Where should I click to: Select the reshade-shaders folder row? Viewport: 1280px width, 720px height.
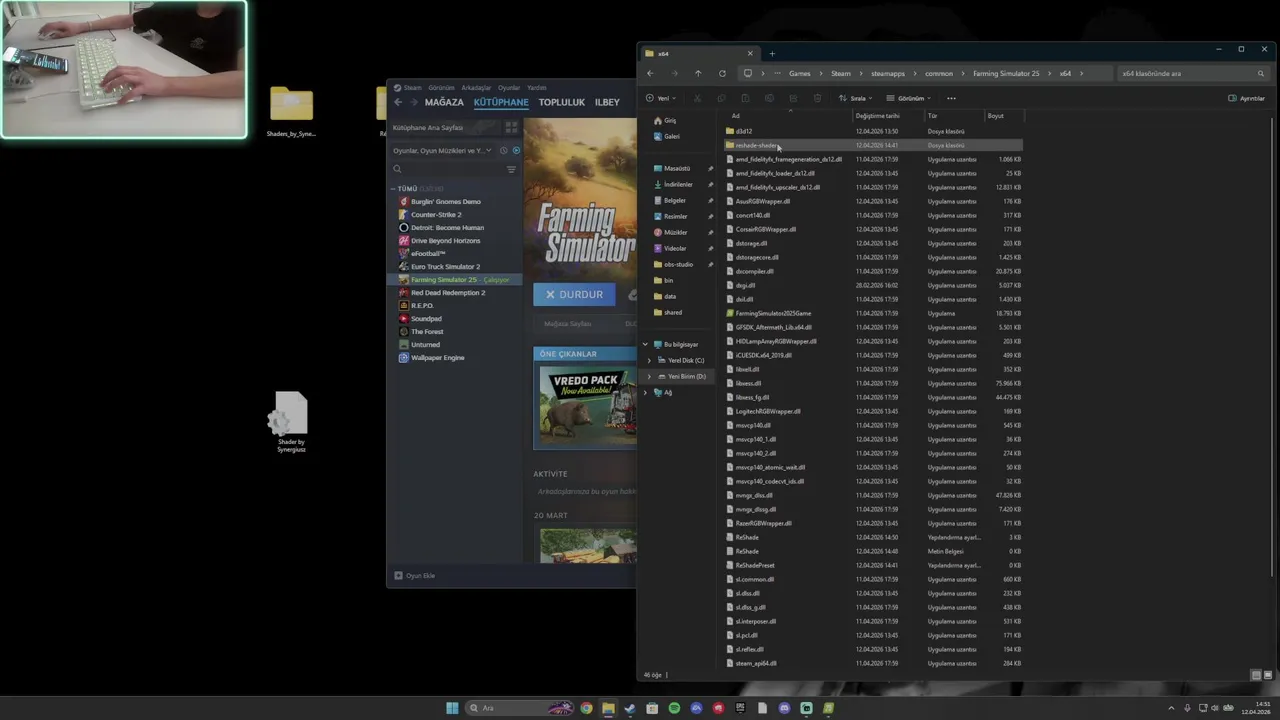click(872, 145)
